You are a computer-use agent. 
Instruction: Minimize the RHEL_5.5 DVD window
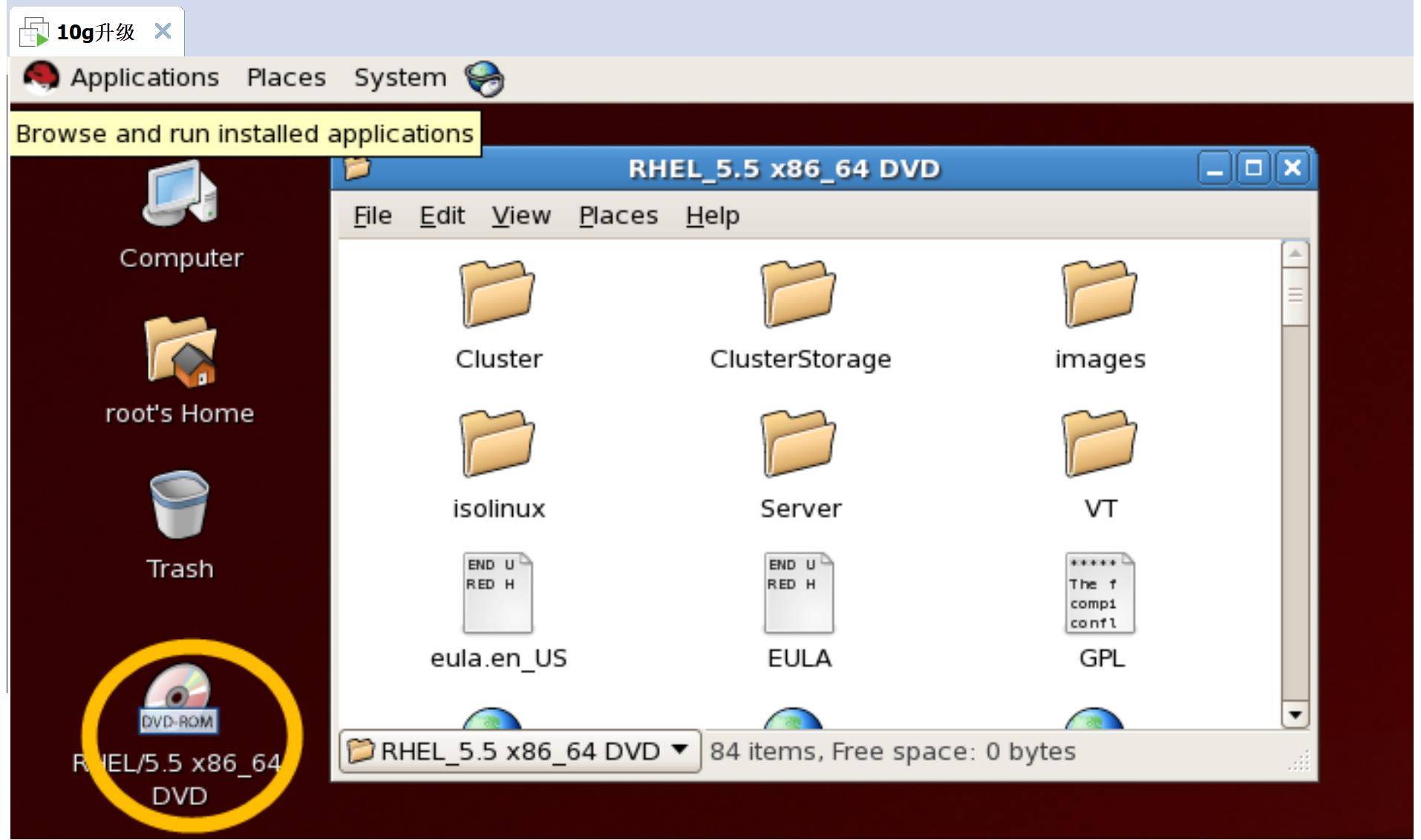tap(1215, 168)
